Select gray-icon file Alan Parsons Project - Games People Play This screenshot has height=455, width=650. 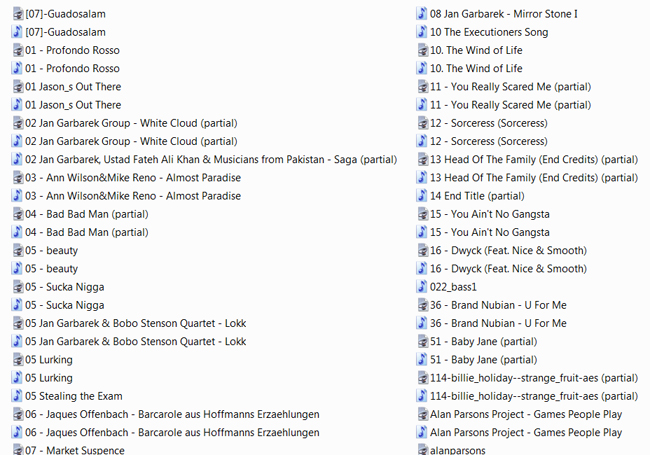(519, 415)
